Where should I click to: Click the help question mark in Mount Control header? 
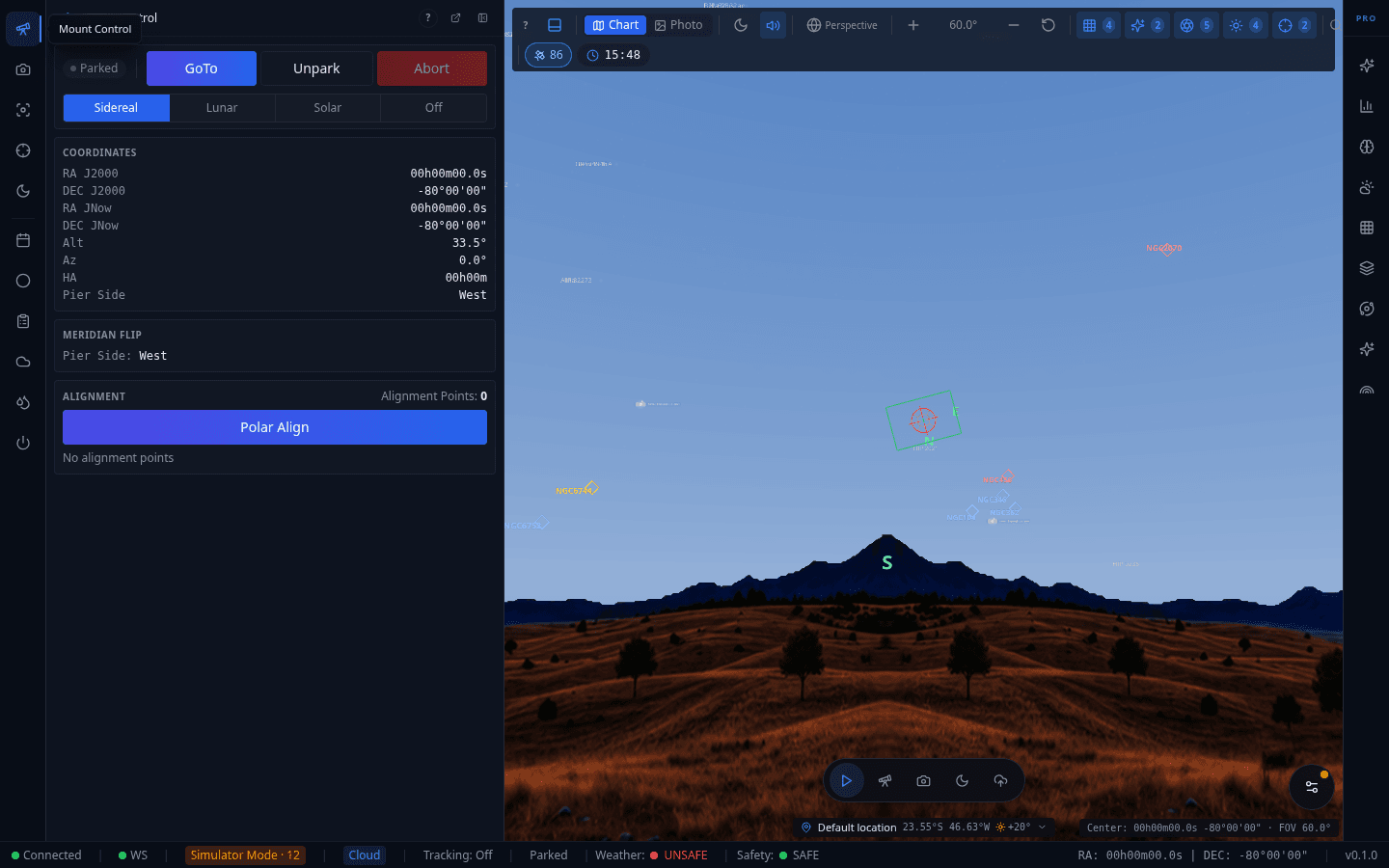coord(428,17)
